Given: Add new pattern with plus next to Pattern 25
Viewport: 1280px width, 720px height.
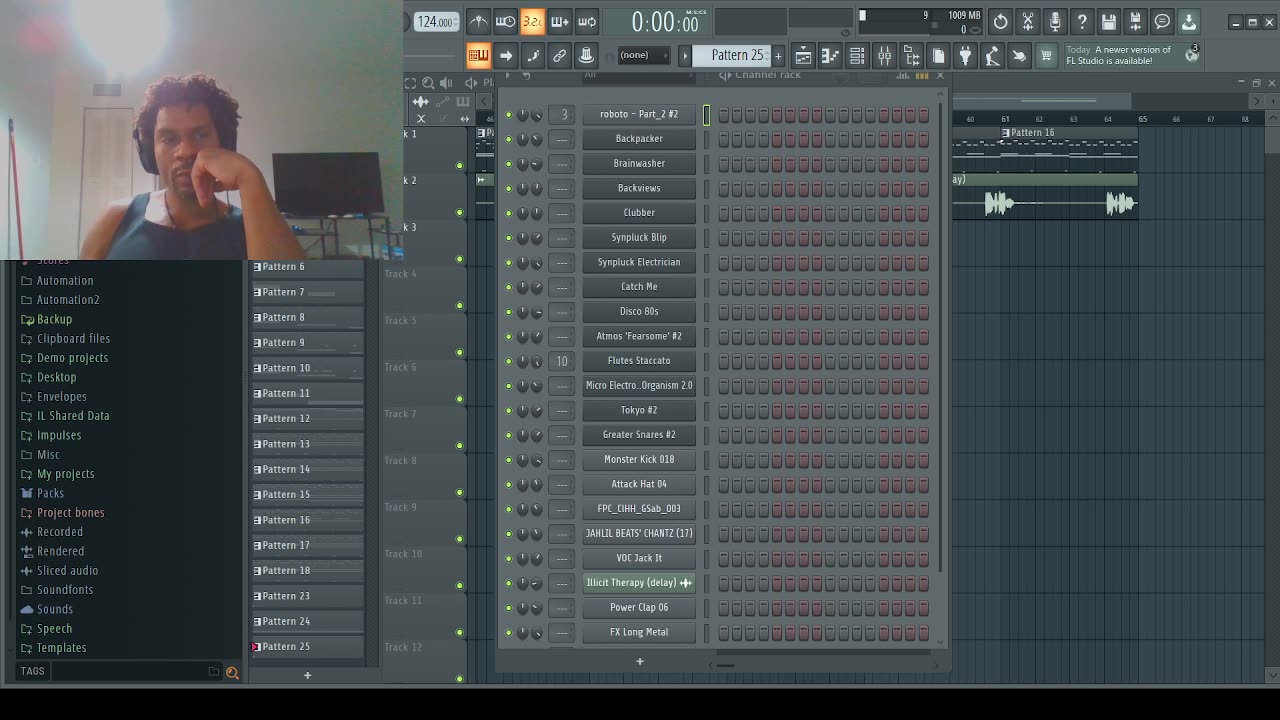Looking at the screenshot, I should point(778,56).
